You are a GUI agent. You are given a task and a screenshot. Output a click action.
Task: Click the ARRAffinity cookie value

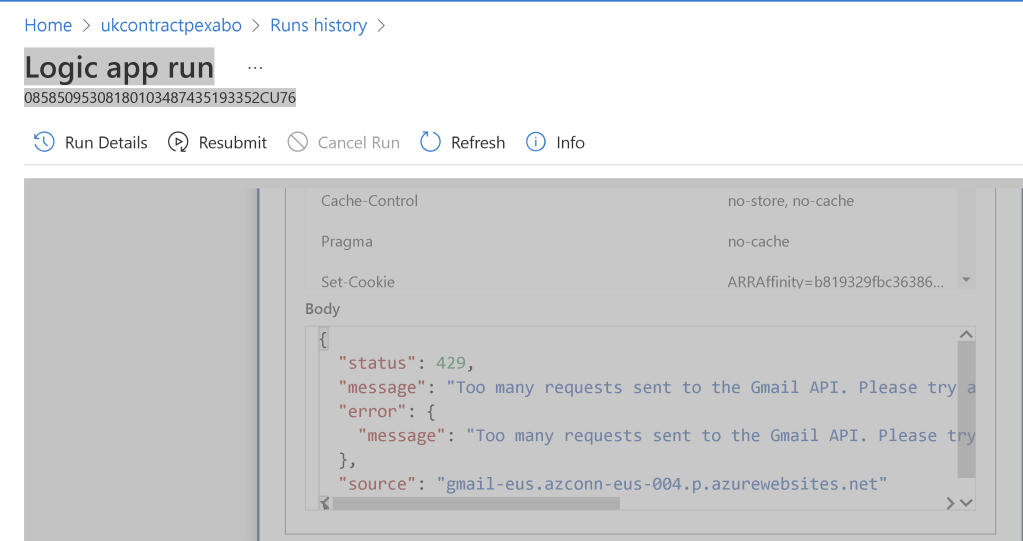coord(835,282)
